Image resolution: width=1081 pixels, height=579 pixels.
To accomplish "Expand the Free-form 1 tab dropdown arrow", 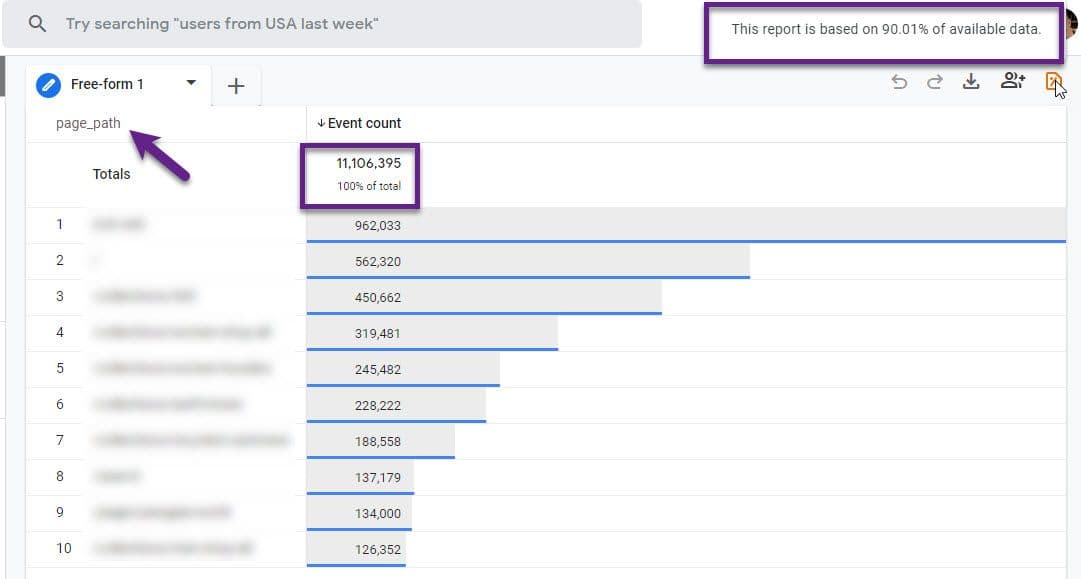I will click(x=191, y=84).
